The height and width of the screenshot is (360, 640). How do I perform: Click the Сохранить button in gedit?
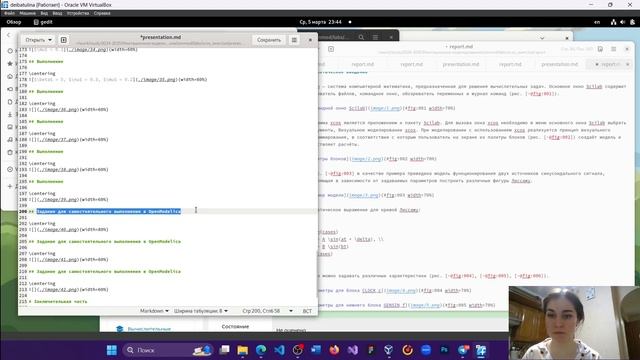pyautogui.click(x=269, y=40)
